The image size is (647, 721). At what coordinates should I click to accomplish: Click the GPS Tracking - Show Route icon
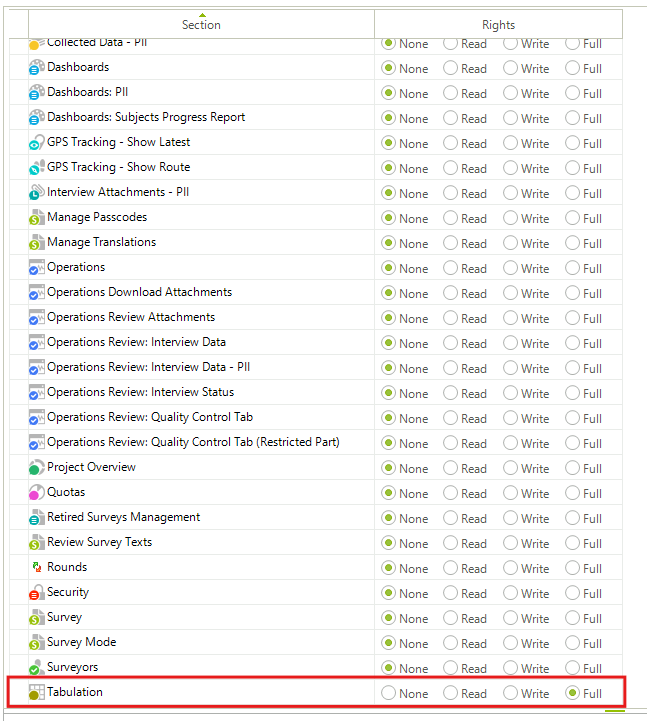(x=36, y=167)
